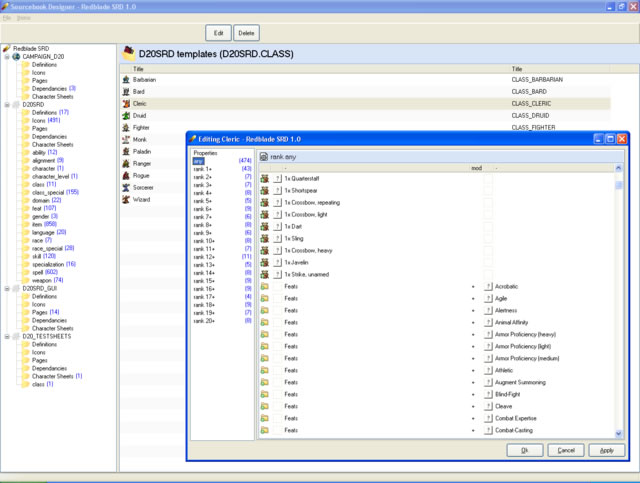Image resolution: width=640 pixels, height=483 pixels.
Task: Click the Fighter class icon
Action: (126, 127)
